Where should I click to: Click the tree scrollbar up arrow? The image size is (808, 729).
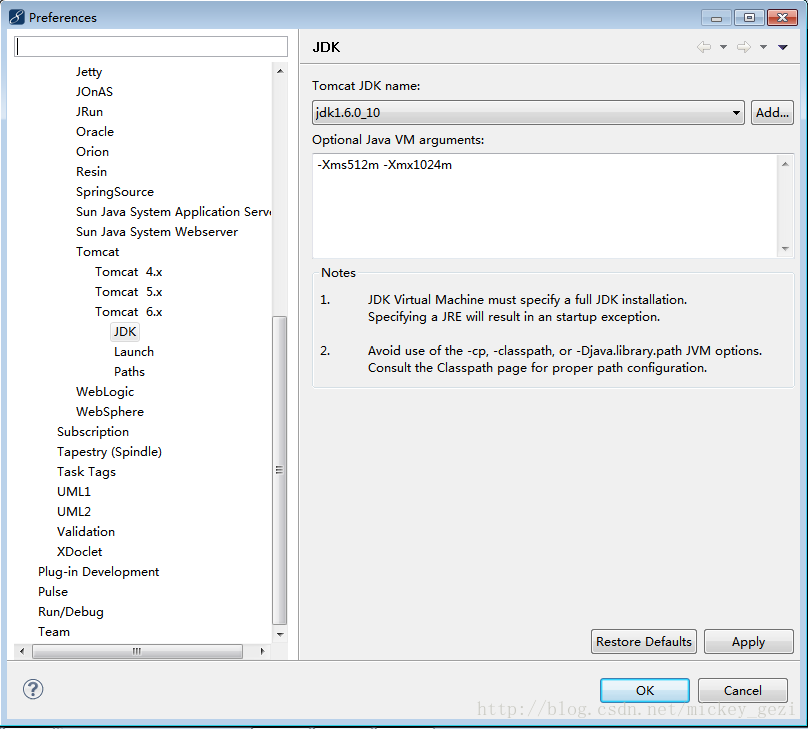[x=280, y=71]
